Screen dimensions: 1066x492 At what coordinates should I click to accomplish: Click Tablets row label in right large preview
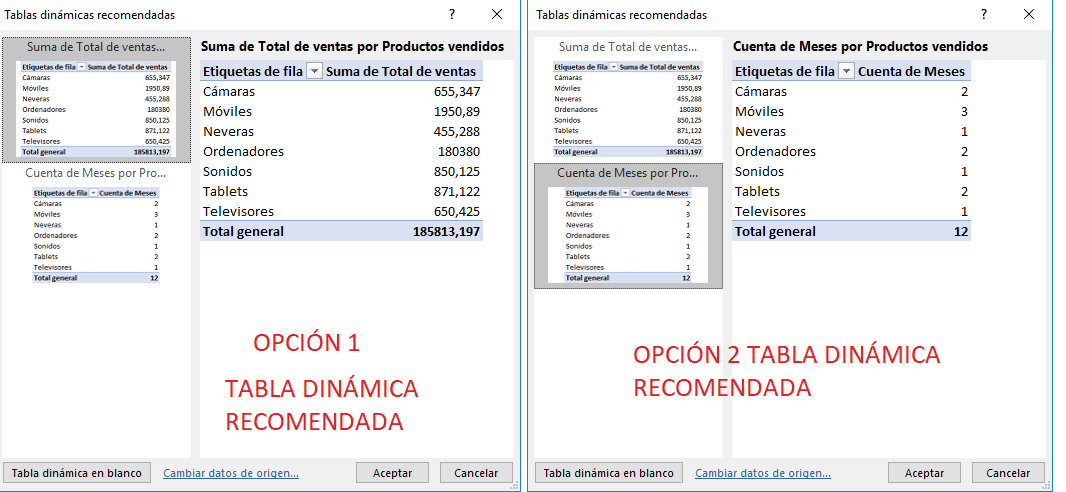coord(757,192)
